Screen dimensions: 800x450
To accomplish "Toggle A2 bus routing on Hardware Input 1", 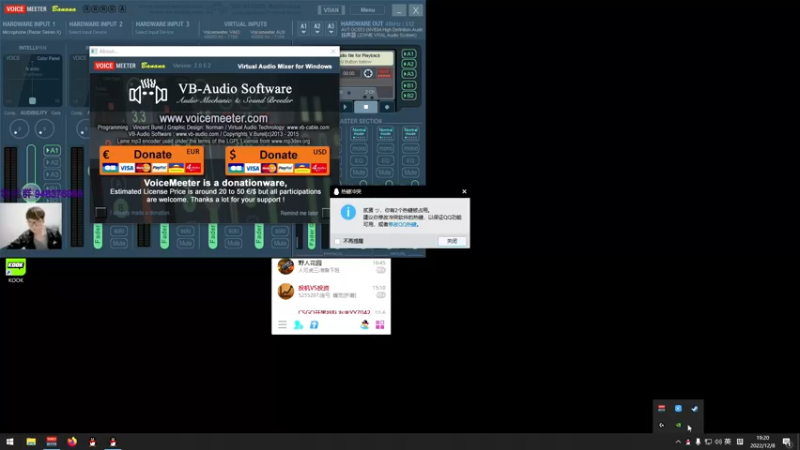I will (x=52, y=162).
